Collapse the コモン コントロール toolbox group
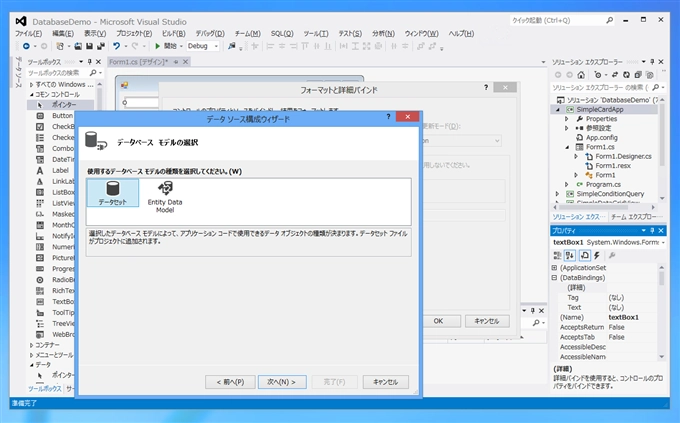Screen dimensions: 680x423 click(31, 95)
